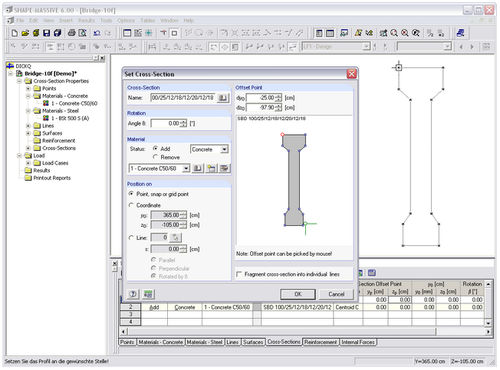Click Cancel in Set Cross-Section dialog
The width and height of the screenshot is (500, 370).
click(336, 294)
